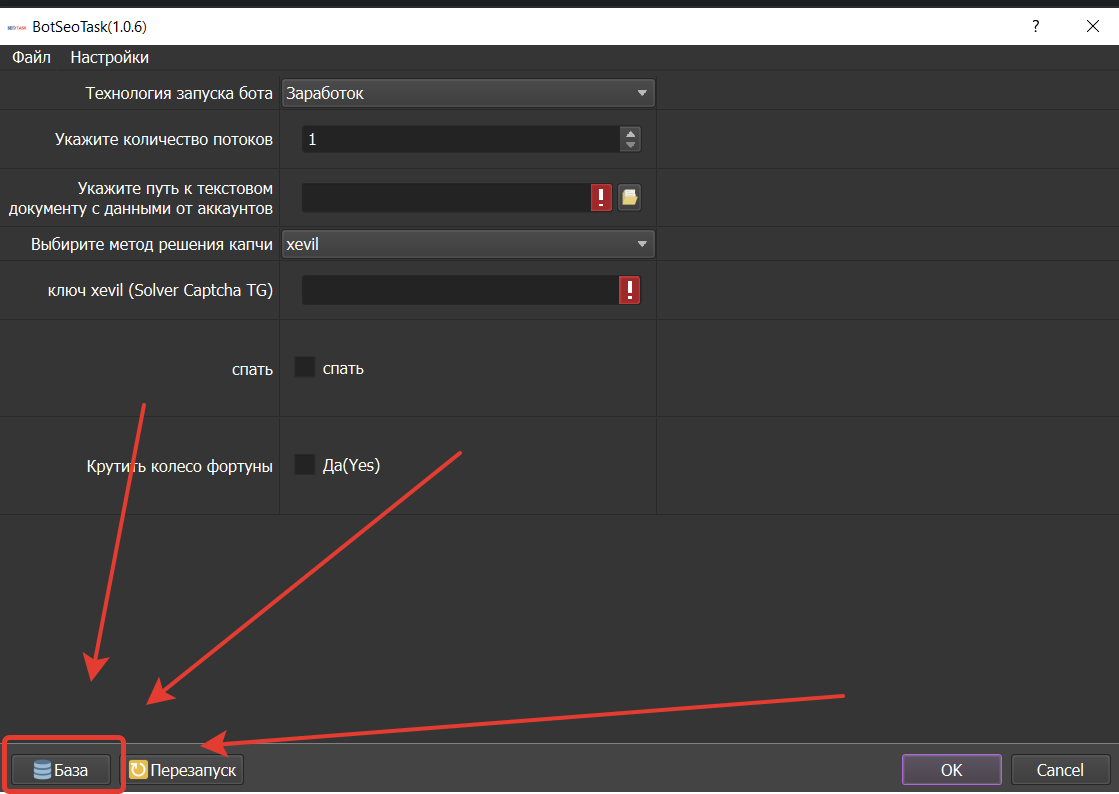1119x794 pixels.
Task: Enable the спать checkbox
Action: click(x=305, y=367)
